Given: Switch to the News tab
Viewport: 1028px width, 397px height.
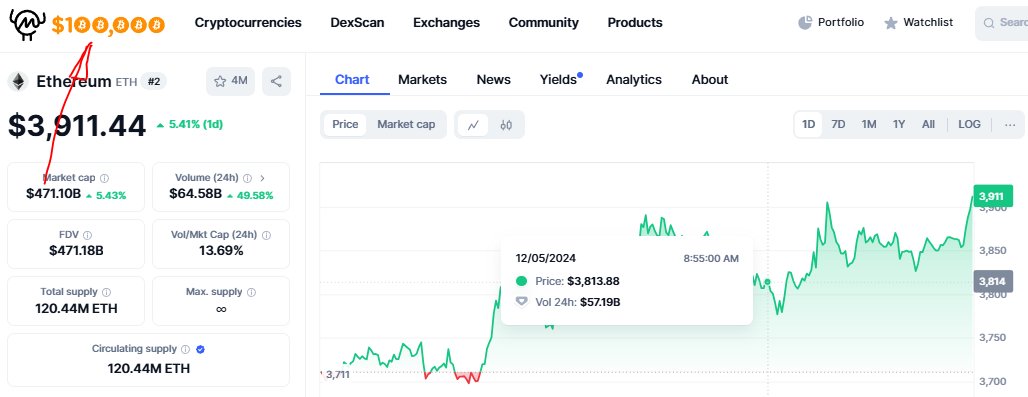Looking at the screenshot, I should point(494,80).
